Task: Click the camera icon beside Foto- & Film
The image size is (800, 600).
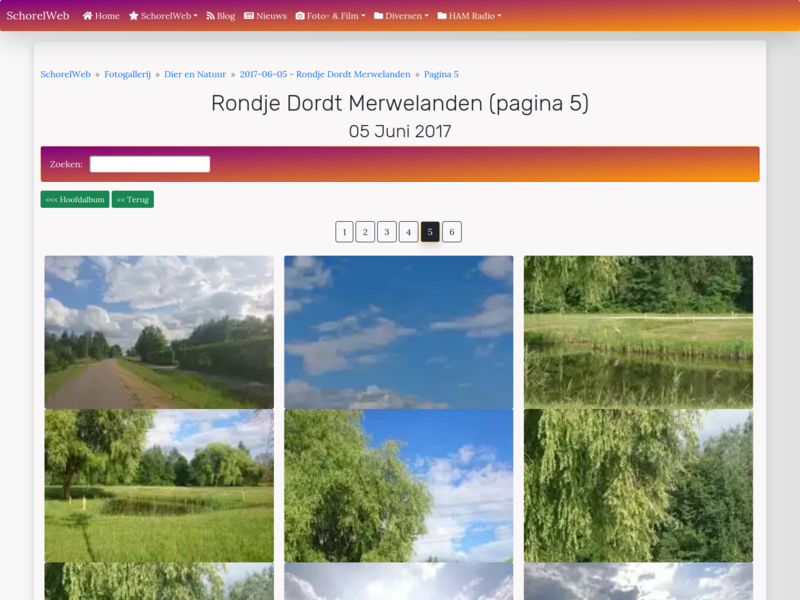Action: point(300,16)
